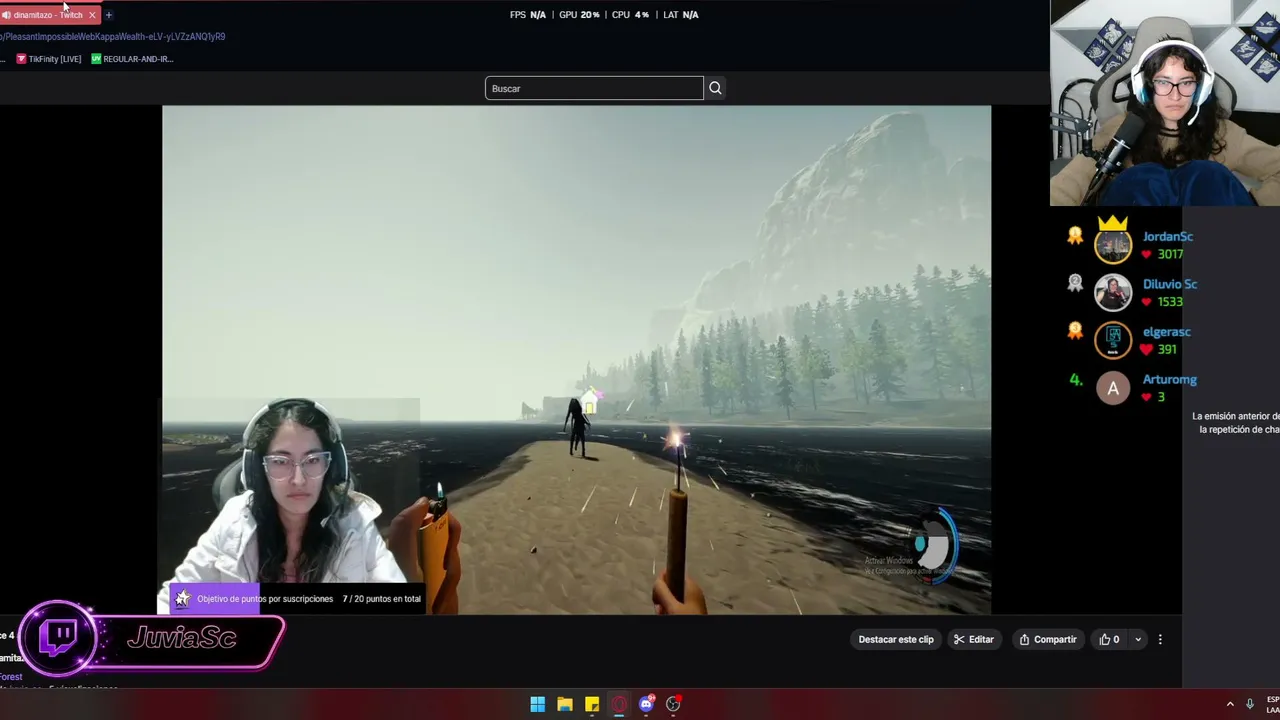Click the FPS N/A stat readout
This screenshot has width=1280, height=720.
pos(528,15)
